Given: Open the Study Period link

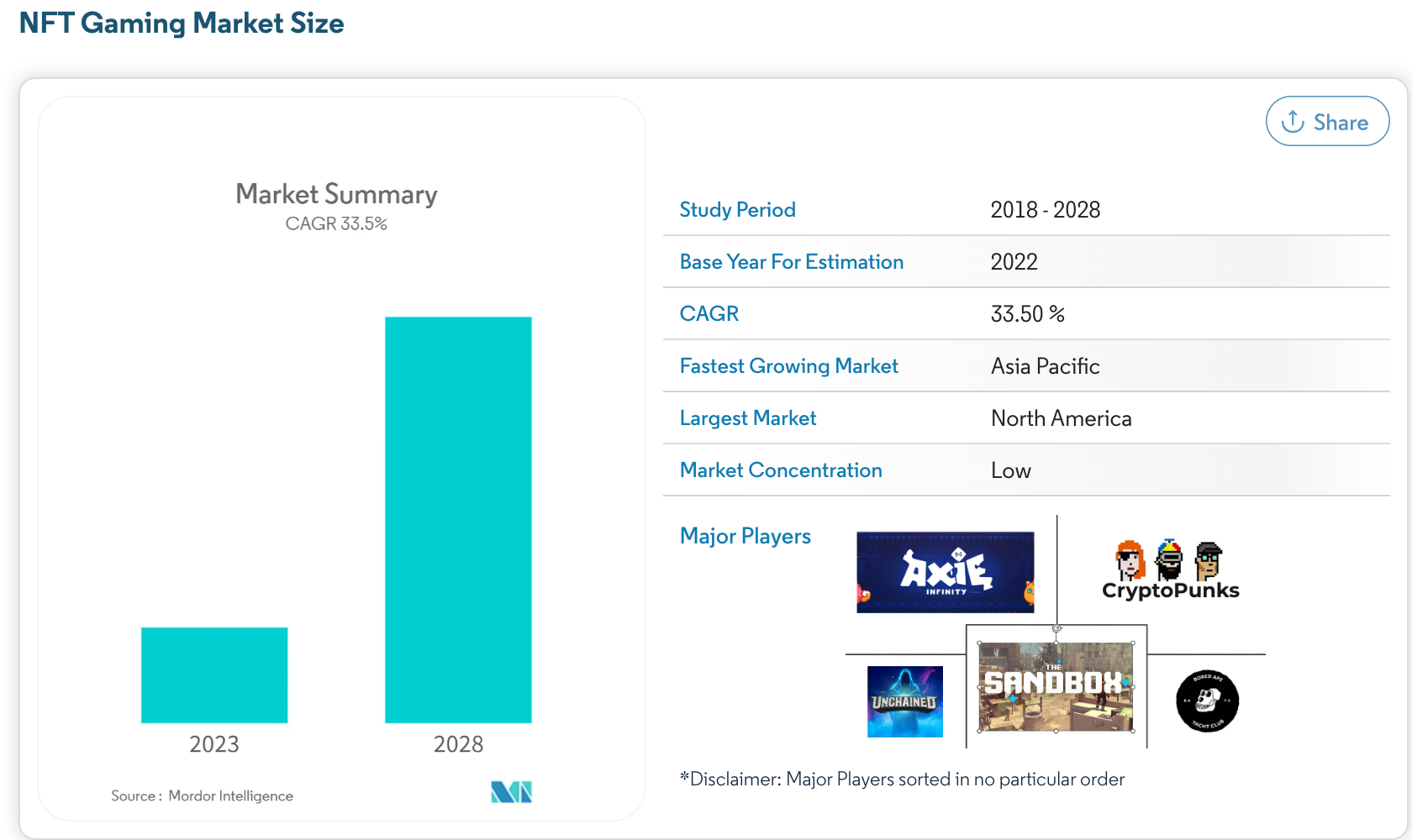Looking at the screenshot, I should (x=737, y=210).
